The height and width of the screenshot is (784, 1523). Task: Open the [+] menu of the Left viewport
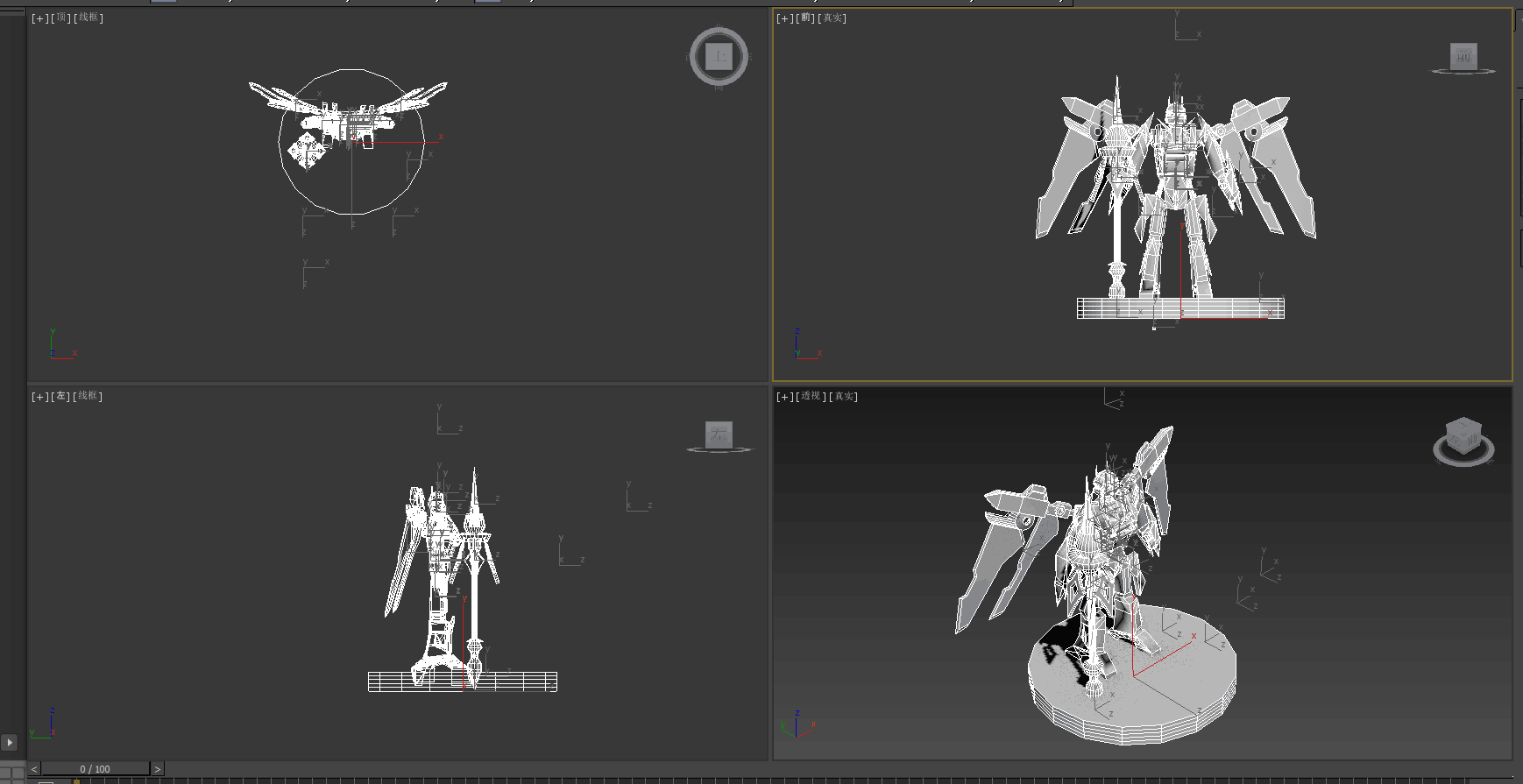[x=39, y=397]
